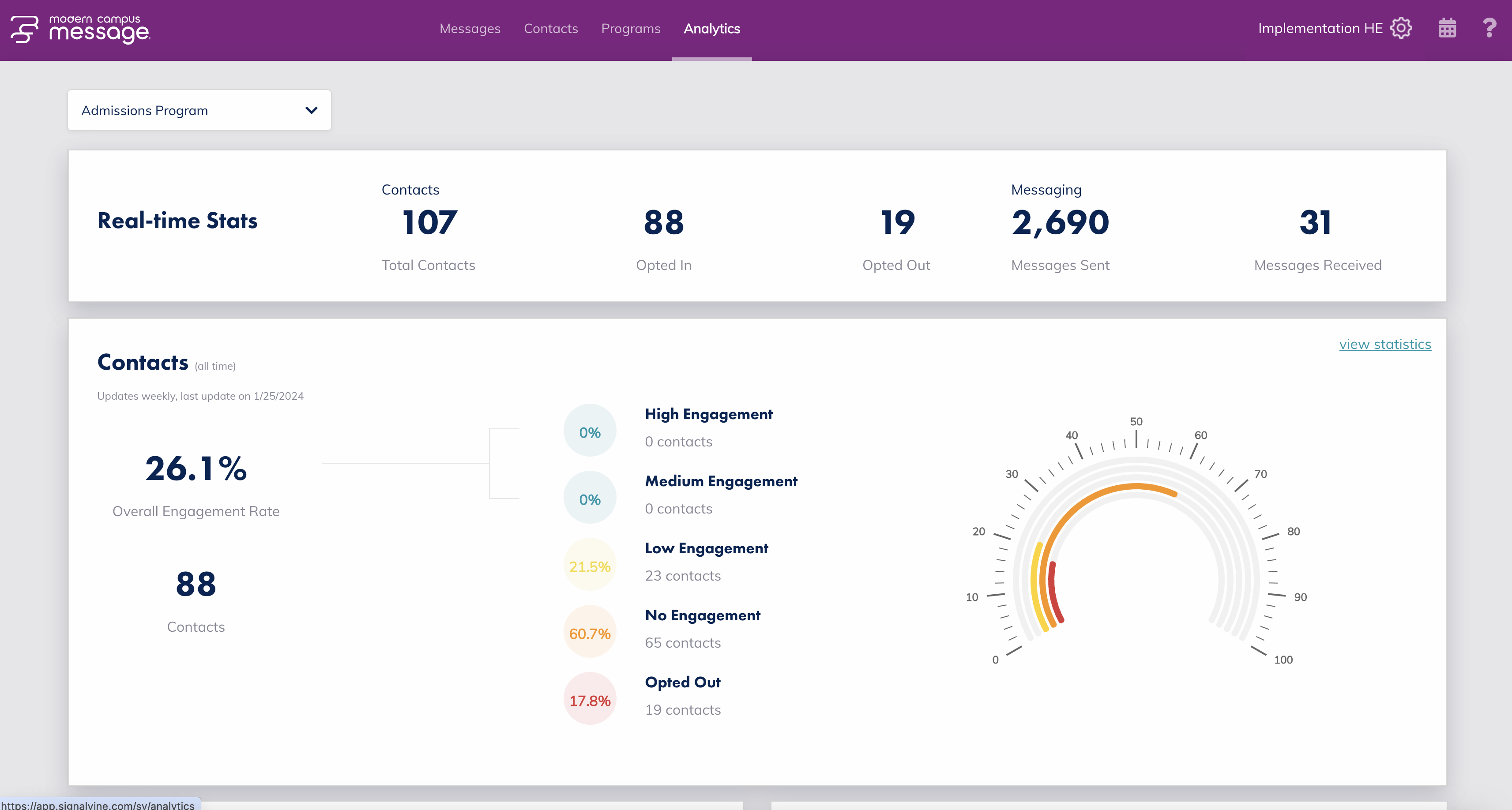Click the No Engagement 60.7% badge
Image resolution: width=1512 pixels, height=810 pixels.
(589, 632)
